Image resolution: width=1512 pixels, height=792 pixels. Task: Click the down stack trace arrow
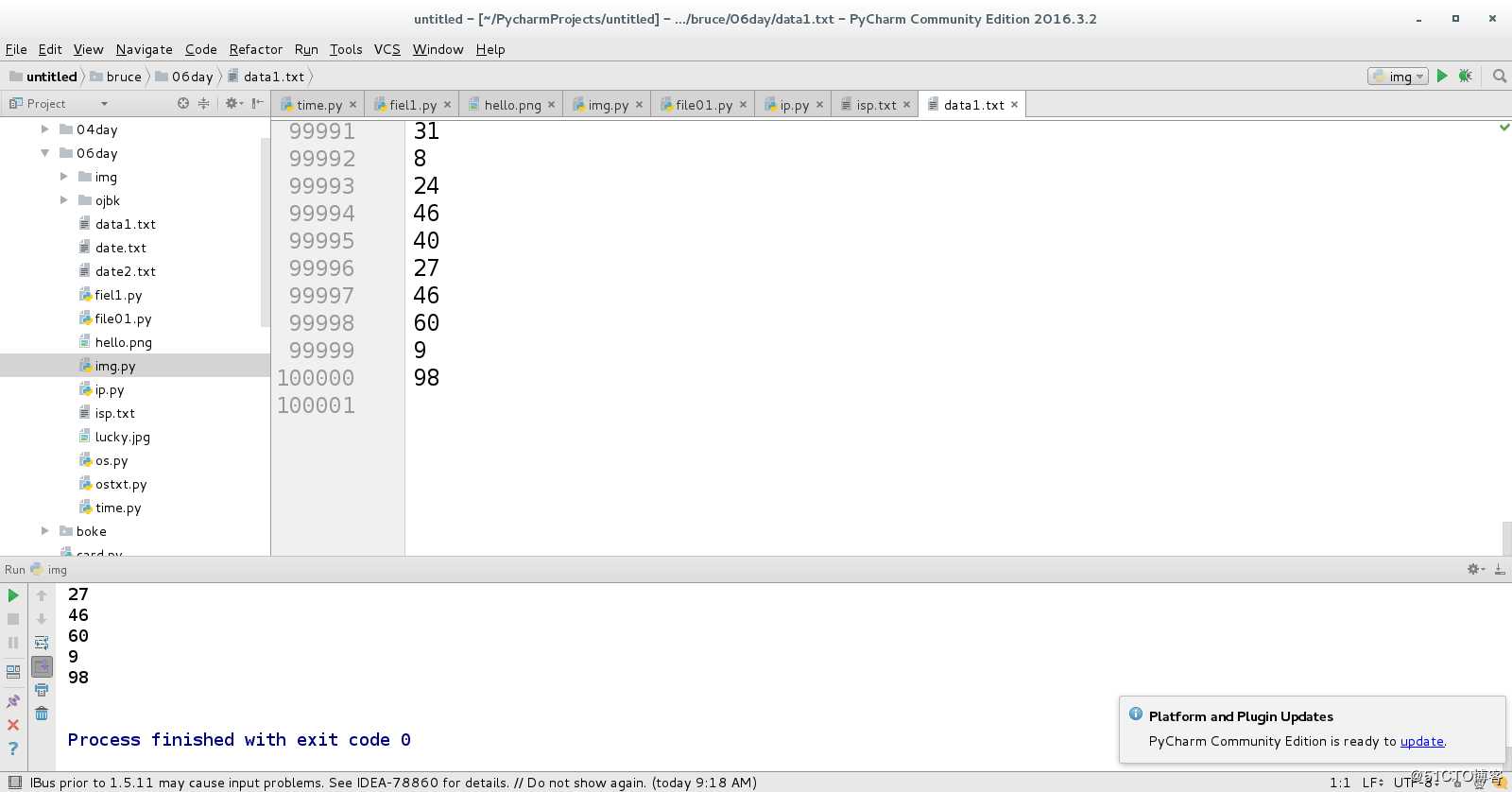tap(42, 619)
